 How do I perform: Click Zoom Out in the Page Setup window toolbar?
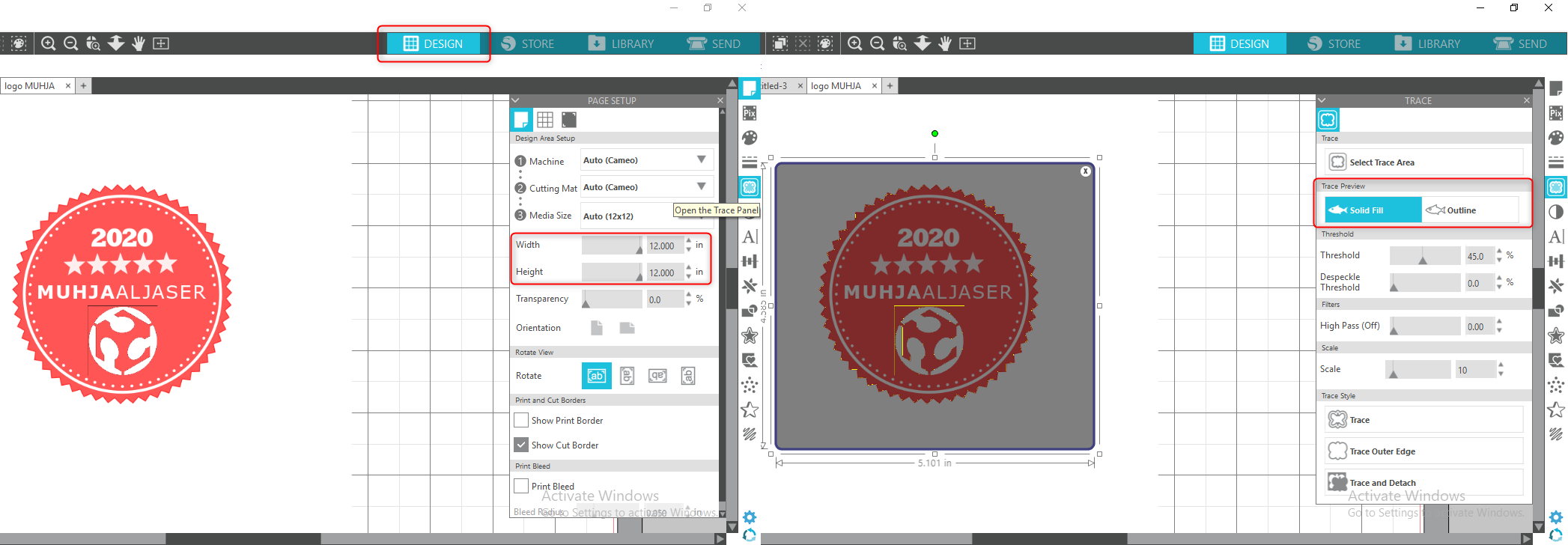pos(71,43)
